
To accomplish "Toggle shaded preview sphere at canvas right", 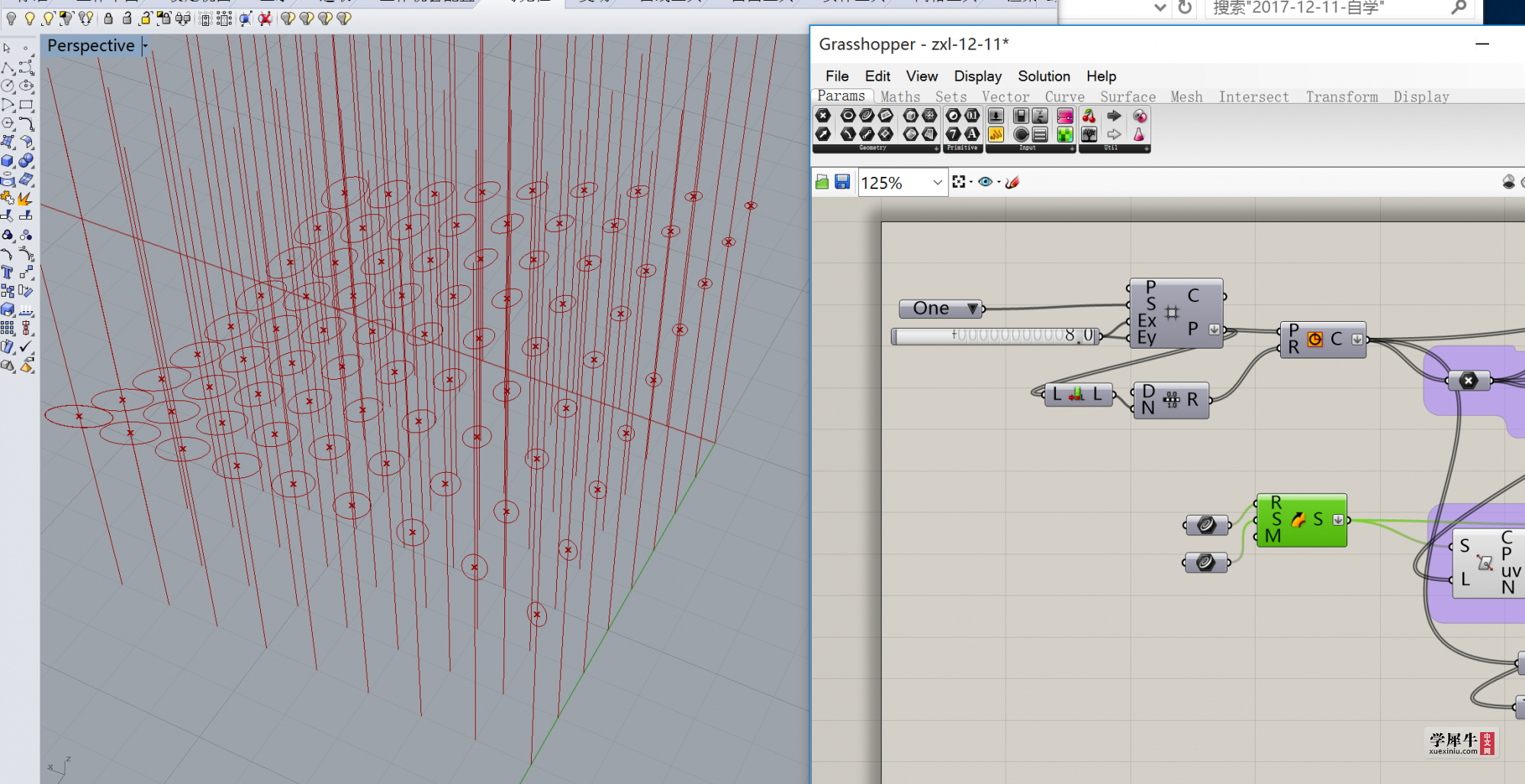I will [x=1508, y=182].
